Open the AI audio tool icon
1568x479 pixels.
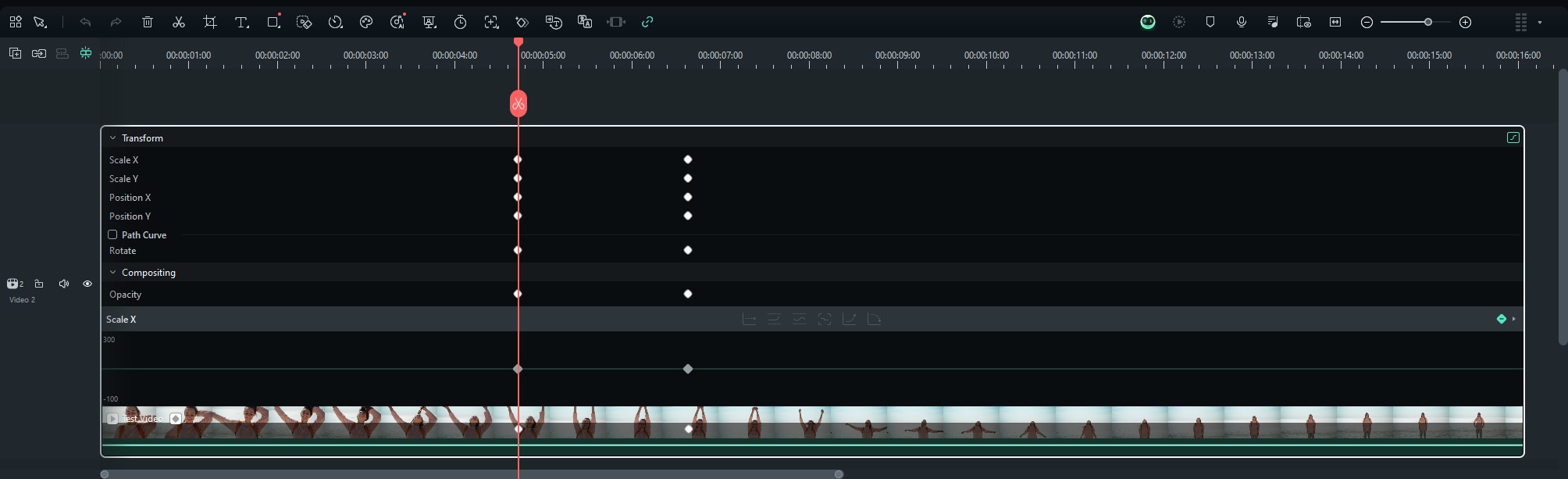pos(398,21)
